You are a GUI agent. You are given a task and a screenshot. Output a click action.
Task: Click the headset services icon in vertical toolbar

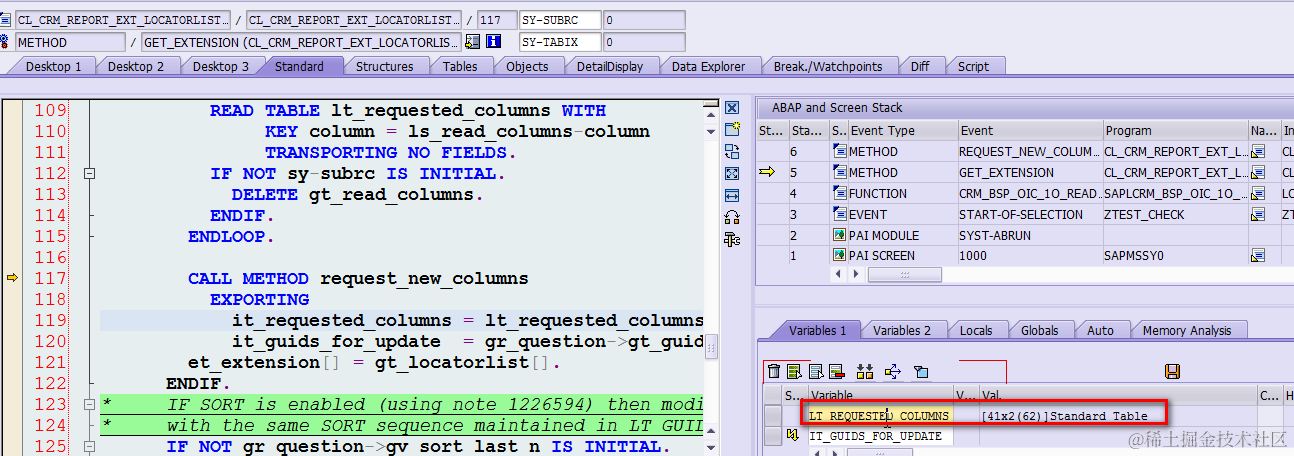coord(732,217)
